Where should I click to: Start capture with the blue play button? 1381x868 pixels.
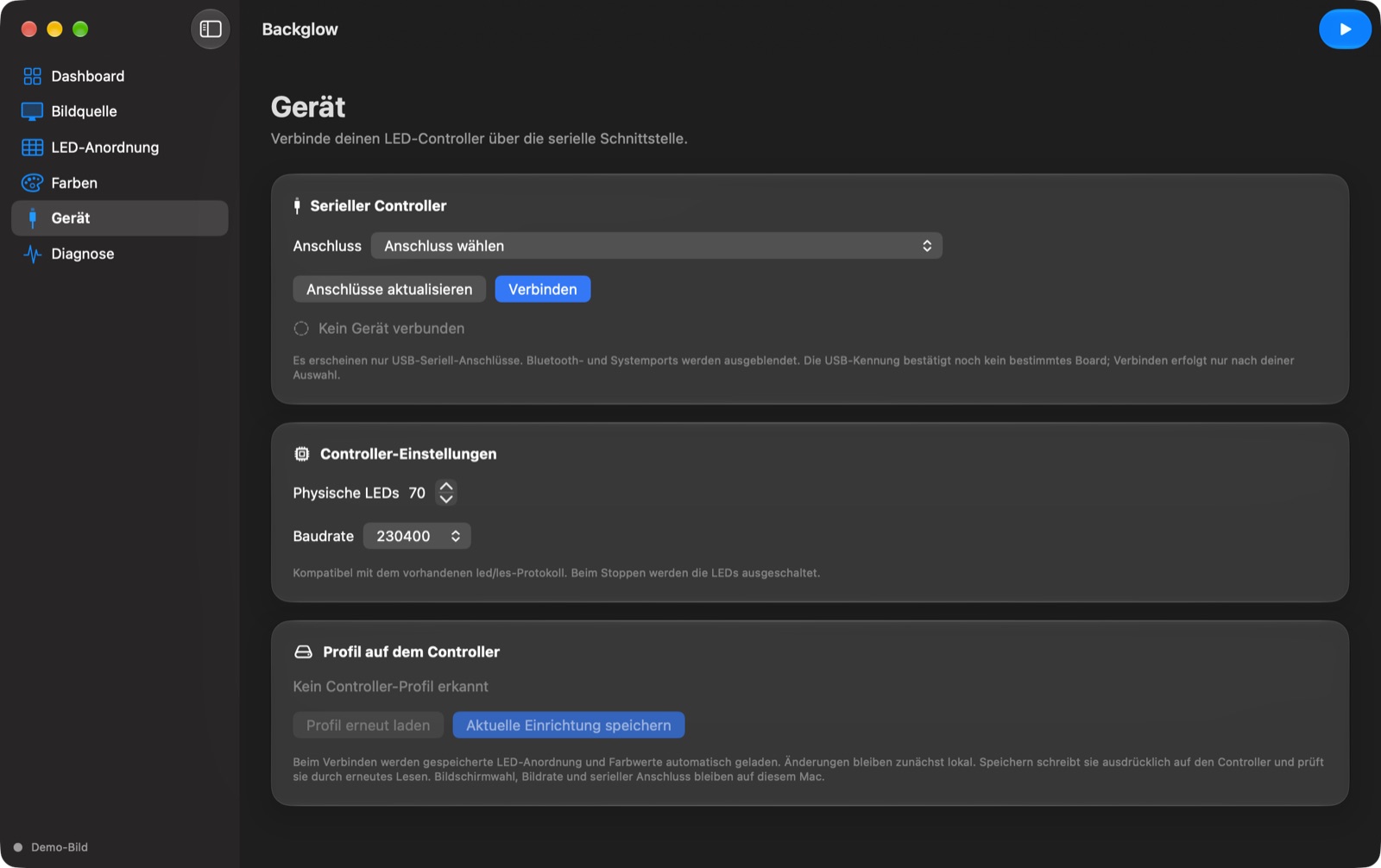click(x=1345, y=29)
